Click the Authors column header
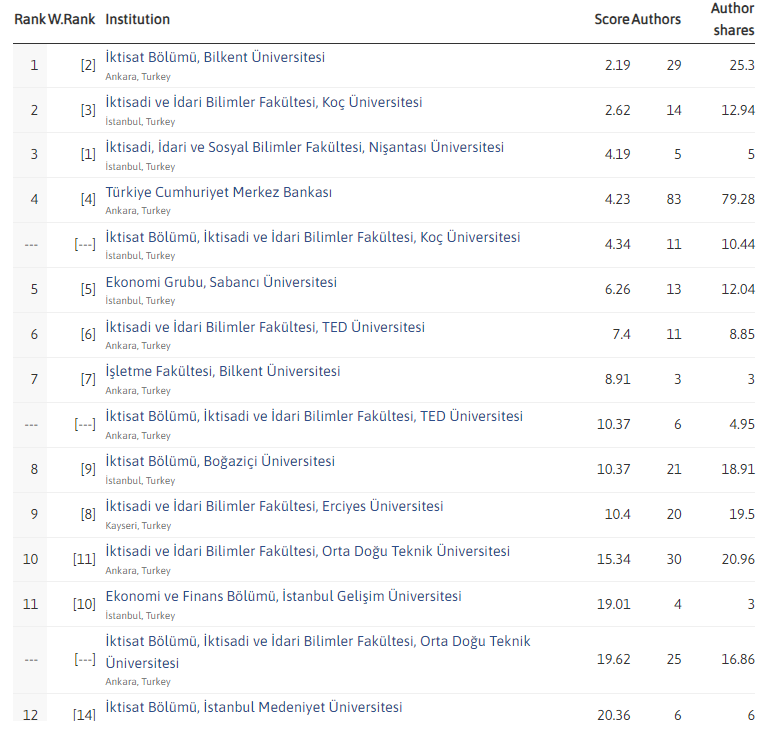Image resolution: width=768 pixels, height=733 pixels. pos(656,20)
